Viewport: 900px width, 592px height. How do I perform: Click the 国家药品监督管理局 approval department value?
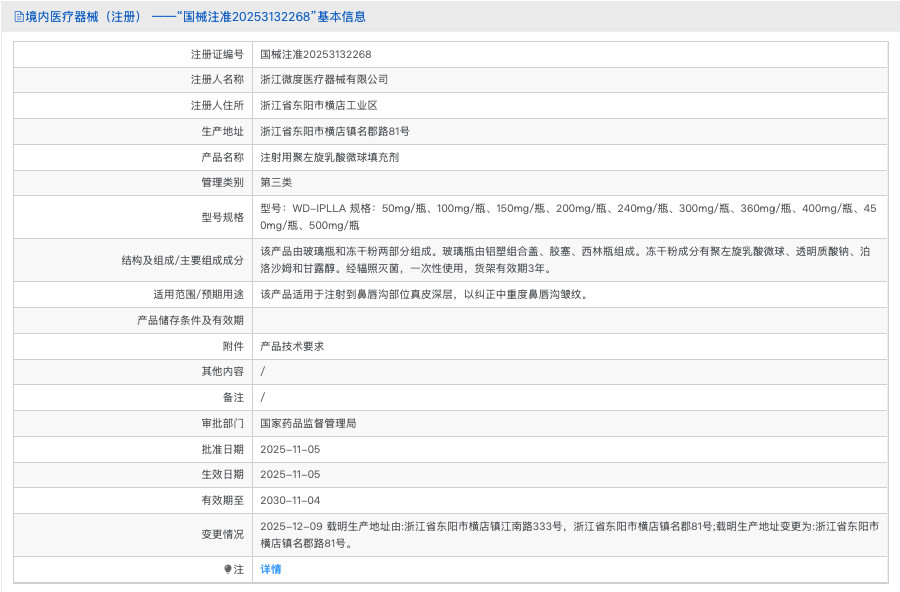308,423
